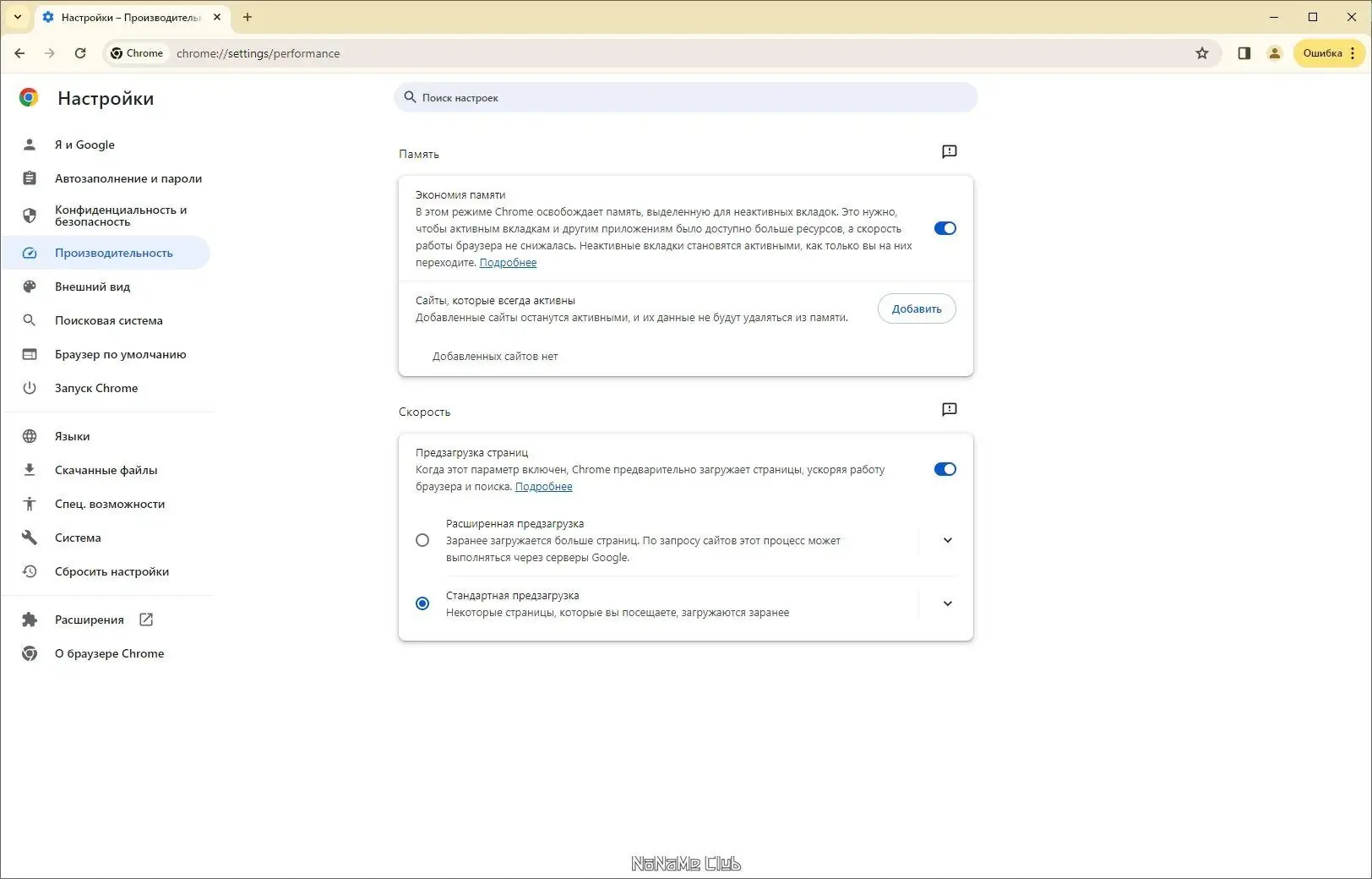
Task: Open Система settings section
Action: pos(106,538)
